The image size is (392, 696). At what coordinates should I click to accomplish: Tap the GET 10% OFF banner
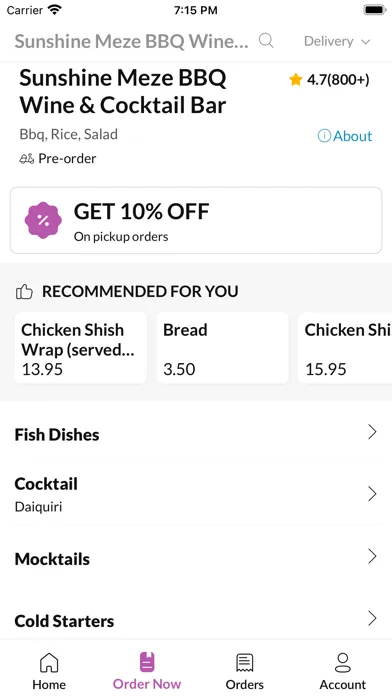[x=196, y=220]
